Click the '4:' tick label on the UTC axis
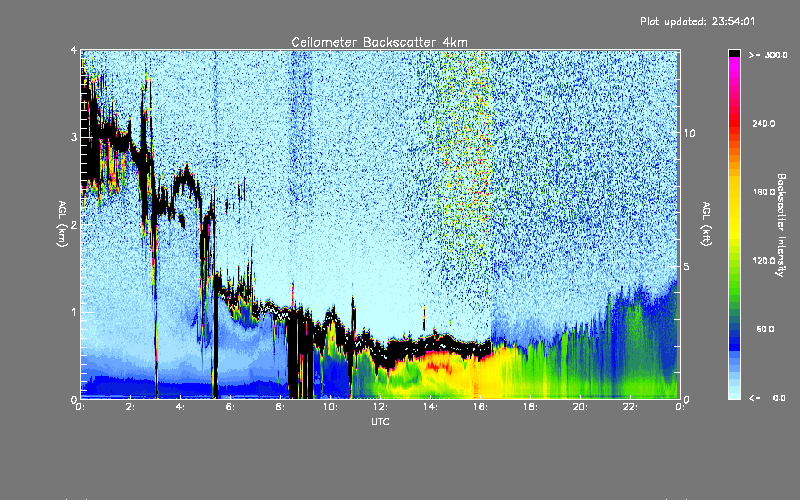 click(180, 407)
